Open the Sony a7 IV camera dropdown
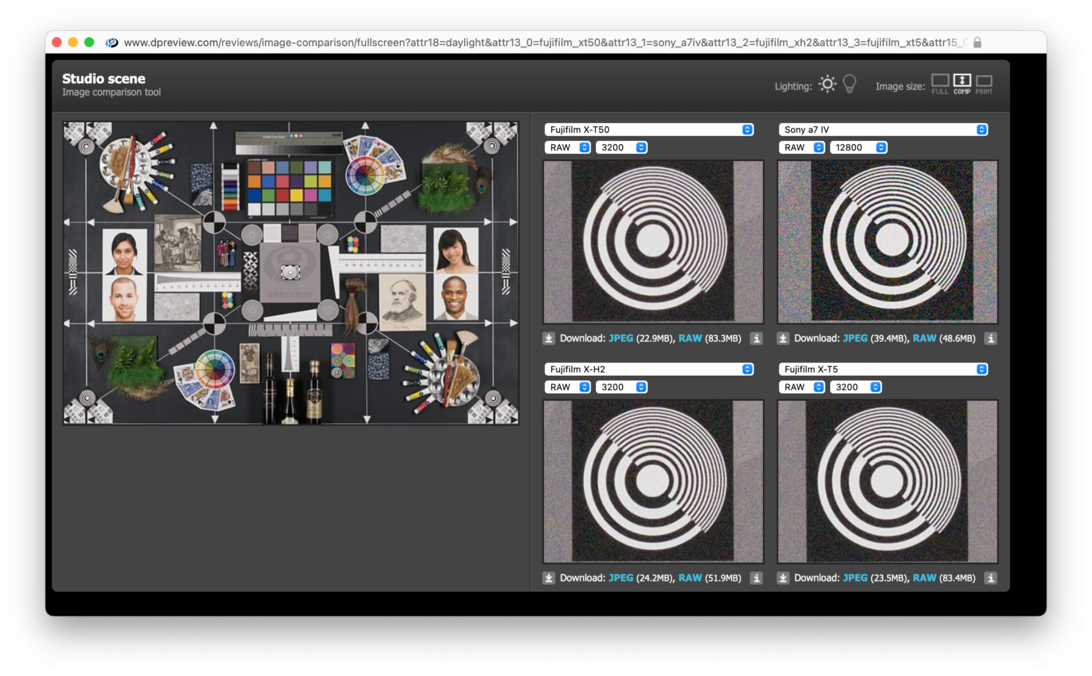1092x676 pixels. point(883,130)
